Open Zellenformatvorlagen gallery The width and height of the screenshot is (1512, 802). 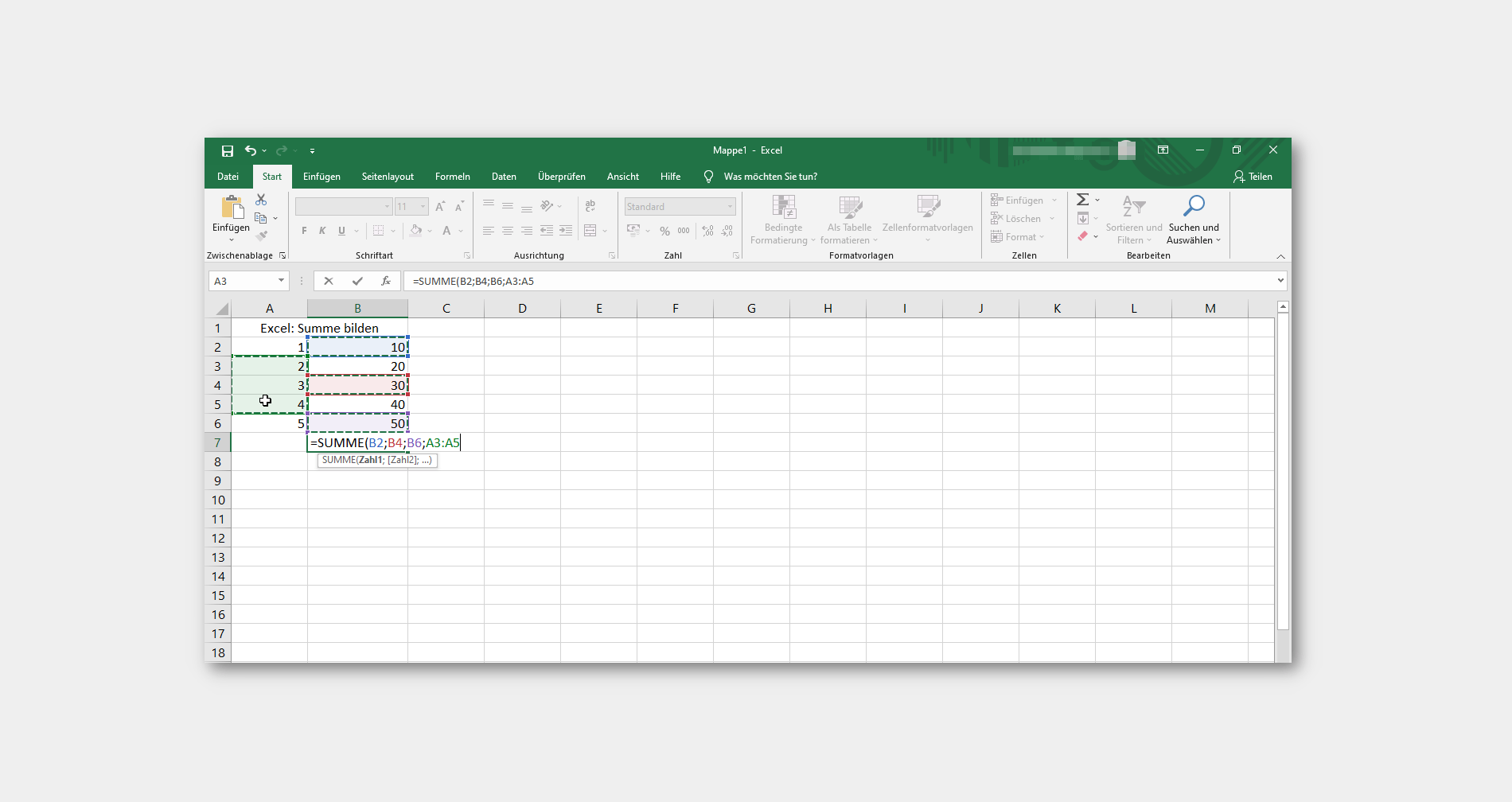[928, 220]
